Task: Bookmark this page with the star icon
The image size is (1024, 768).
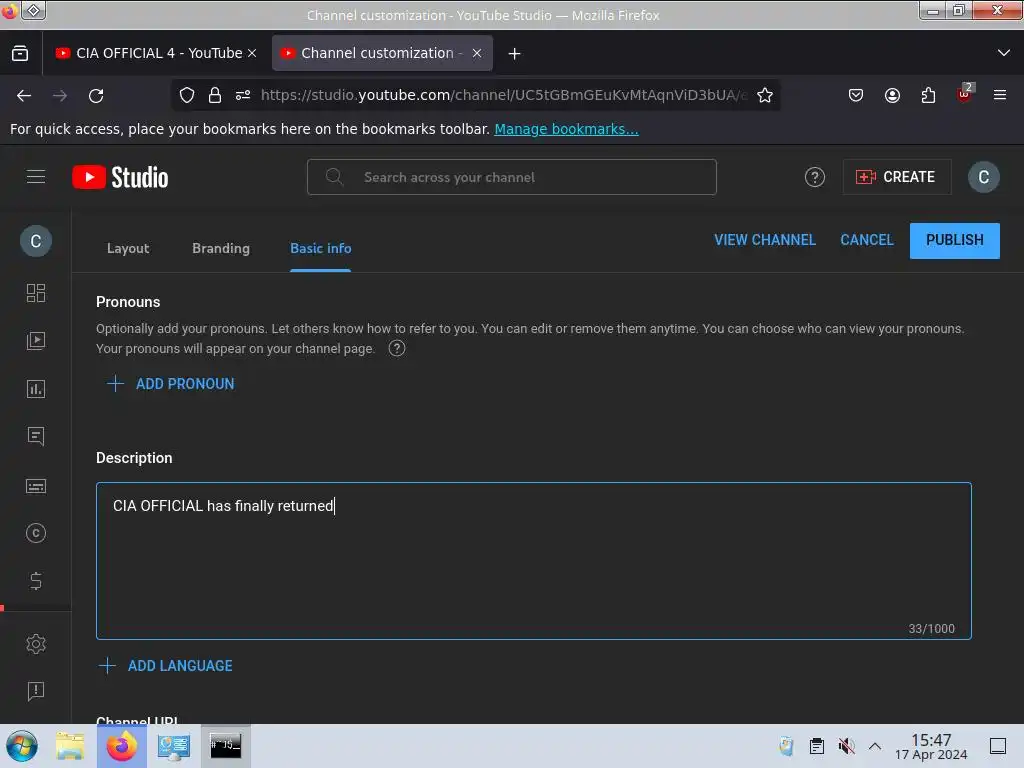Action: click(765, 95)
